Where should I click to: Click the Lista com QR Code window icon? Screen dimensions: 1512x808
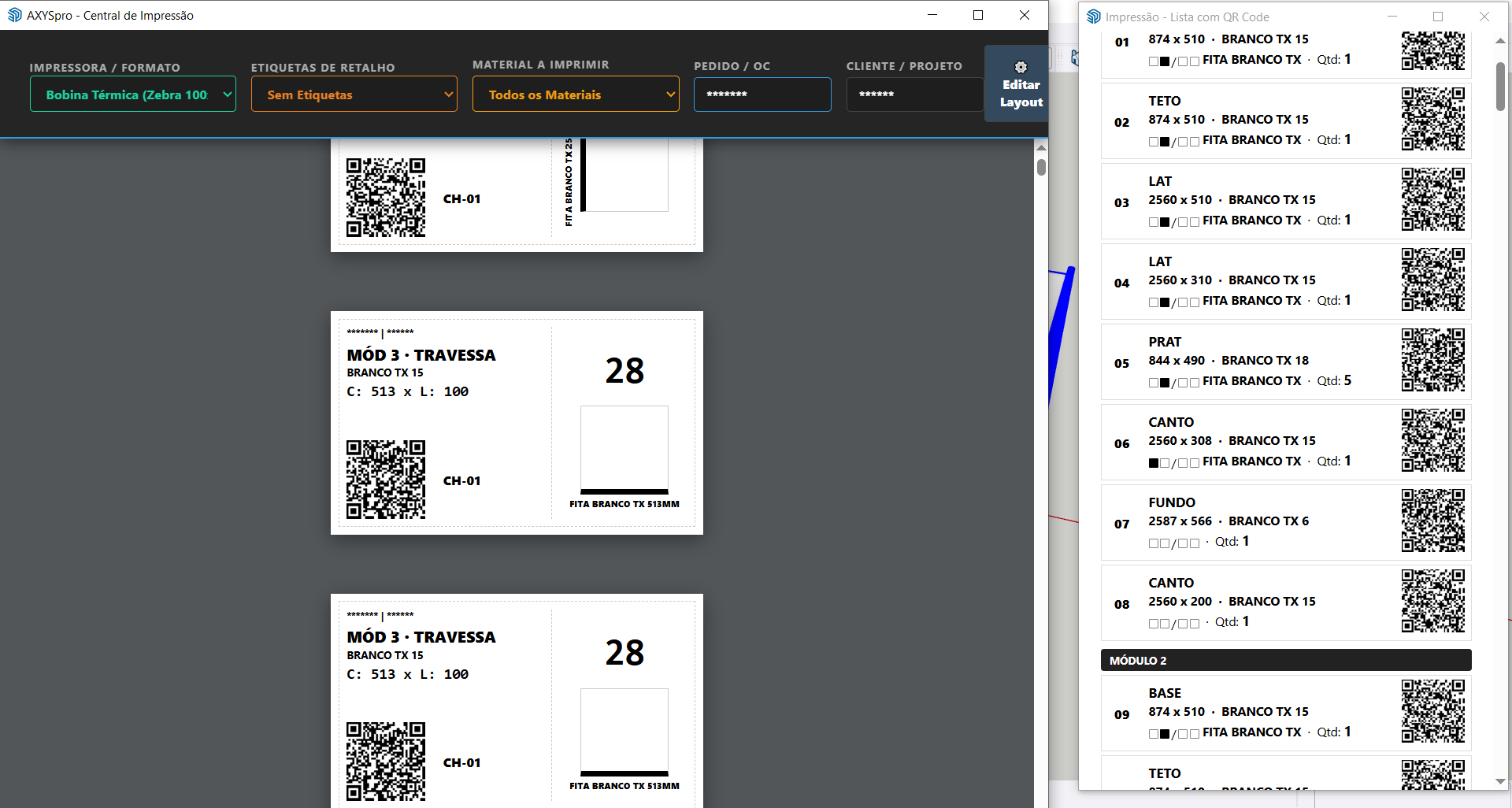tap(1094, 17)
